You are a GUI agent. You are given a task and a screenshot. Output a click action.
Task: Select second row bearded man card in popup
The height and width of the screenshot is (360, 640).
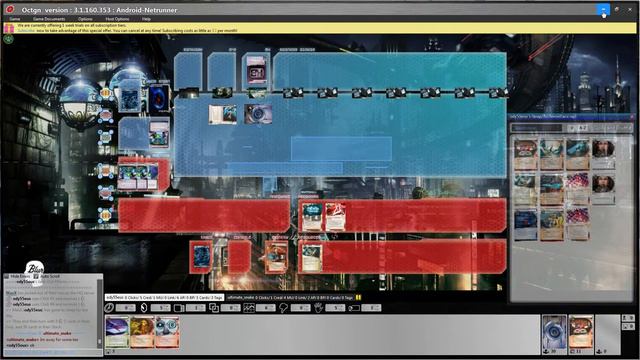(603, 189)
